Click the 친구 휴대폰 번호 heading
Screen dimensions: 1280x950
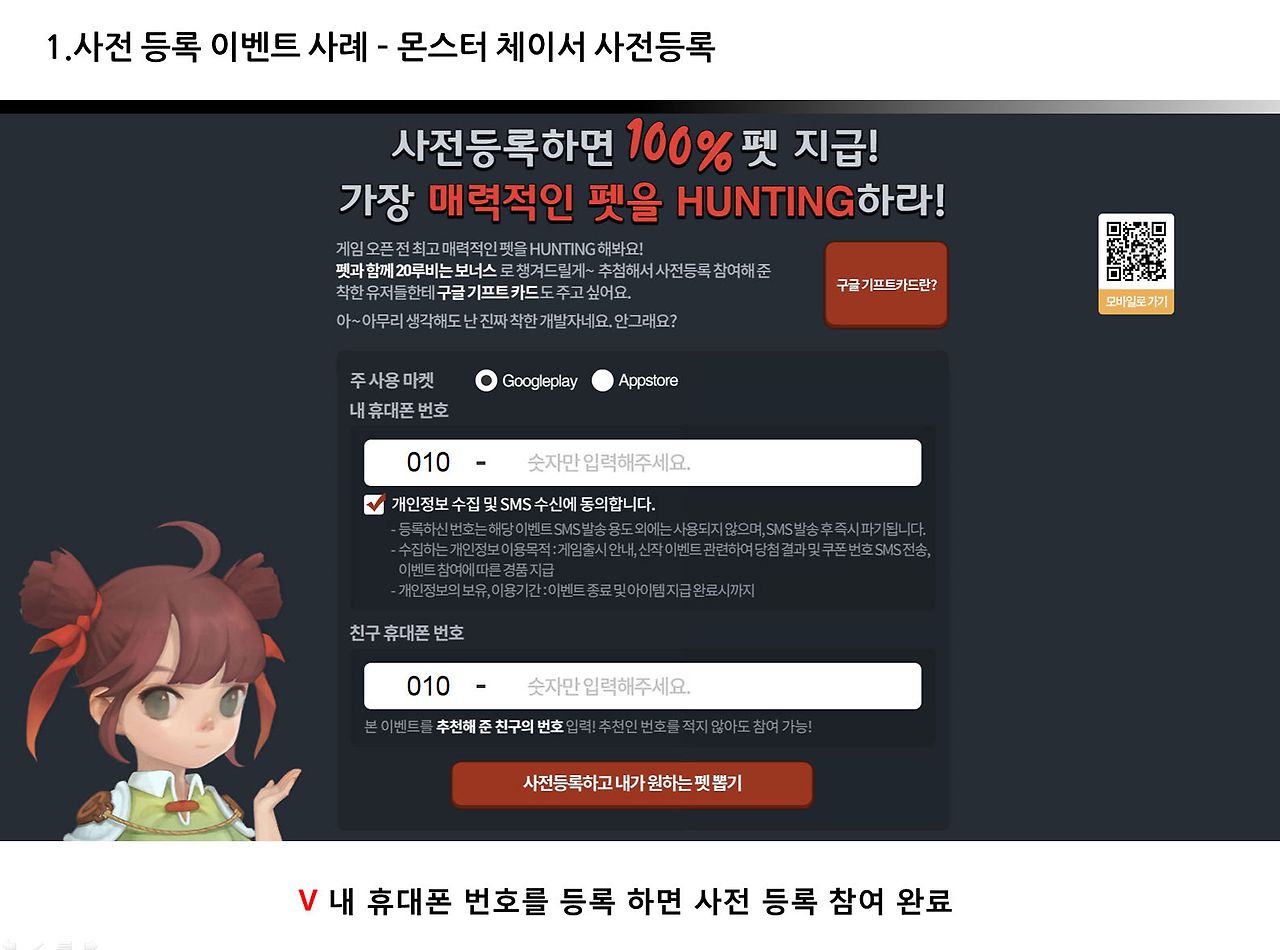(x=407, y=633)
